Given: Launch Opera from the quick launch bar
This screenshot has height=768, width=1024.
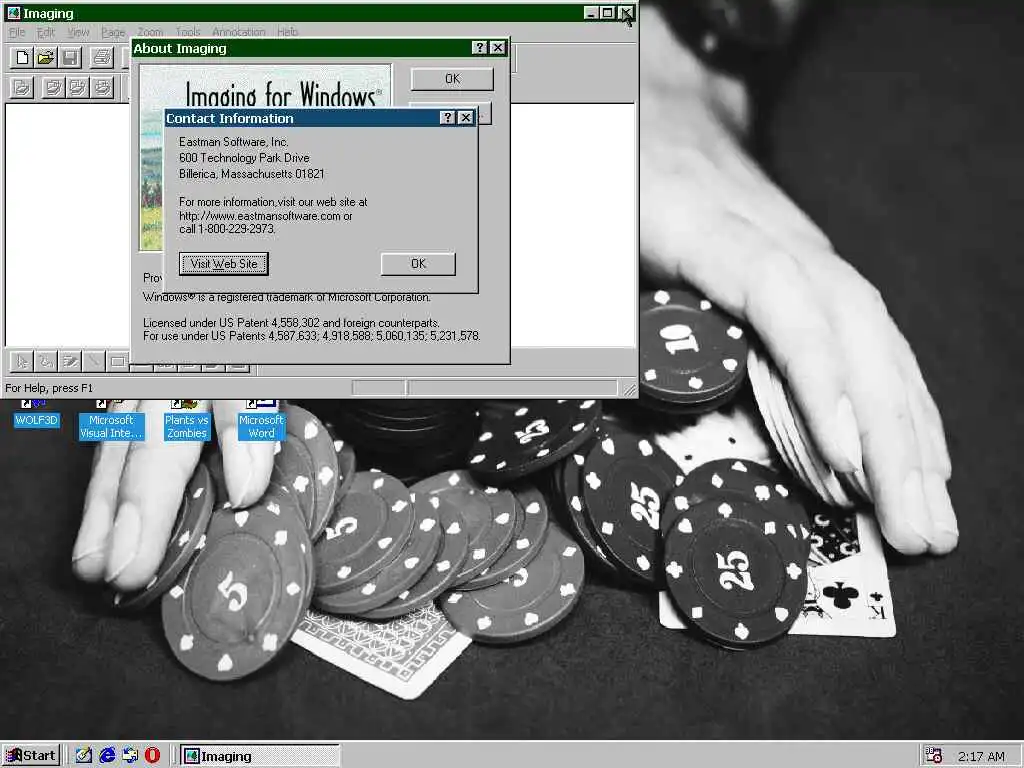Looking at the screenshot, I should pyautogui.click(x=152, y=756).
